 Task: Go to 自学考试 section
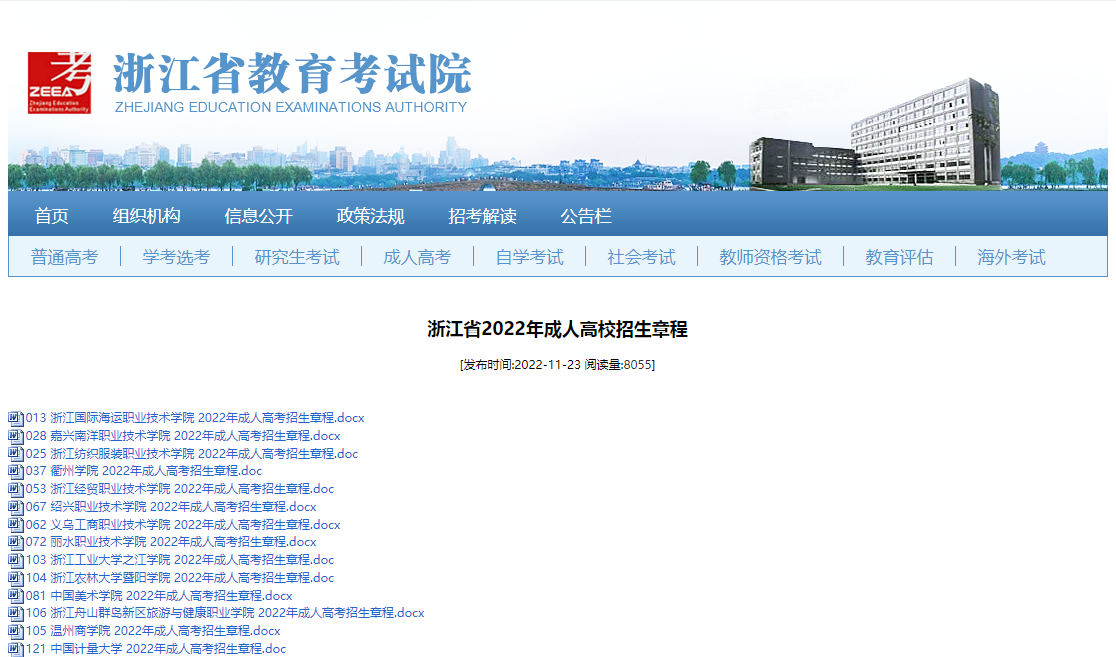point(530,257)
